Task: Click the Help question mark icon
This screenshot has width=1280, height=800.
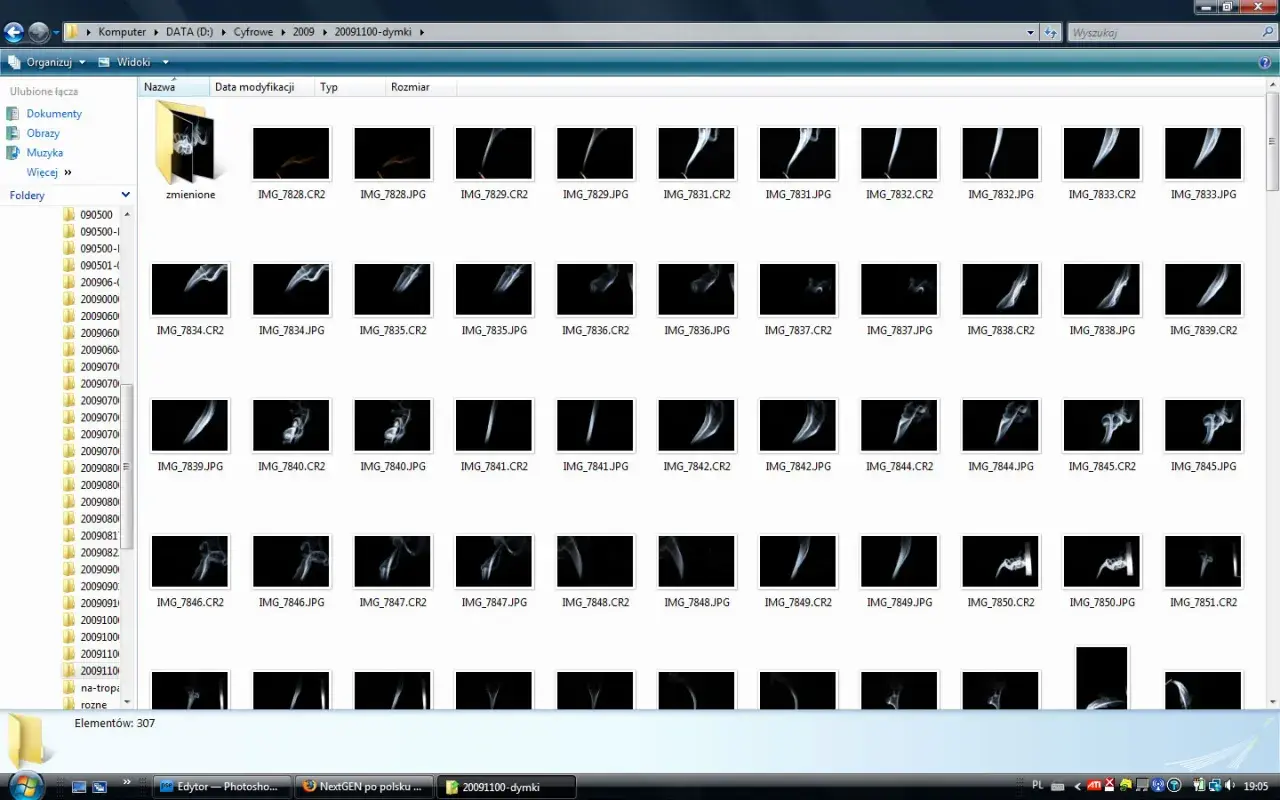Action: pyautogui.click(x=1265, y=62)
